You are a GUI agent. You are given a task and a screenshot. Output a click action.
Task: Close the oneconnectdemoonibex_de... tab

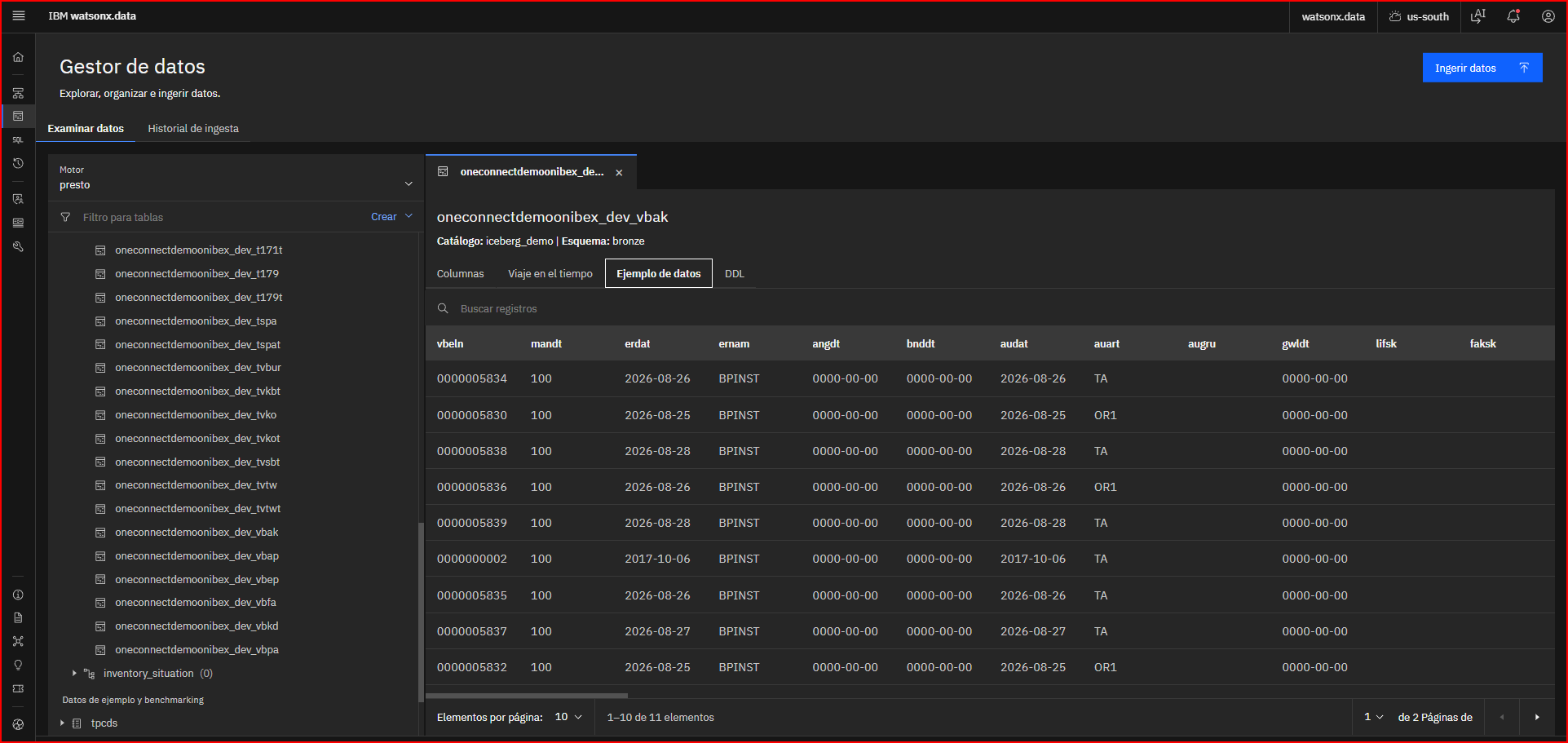619,173
